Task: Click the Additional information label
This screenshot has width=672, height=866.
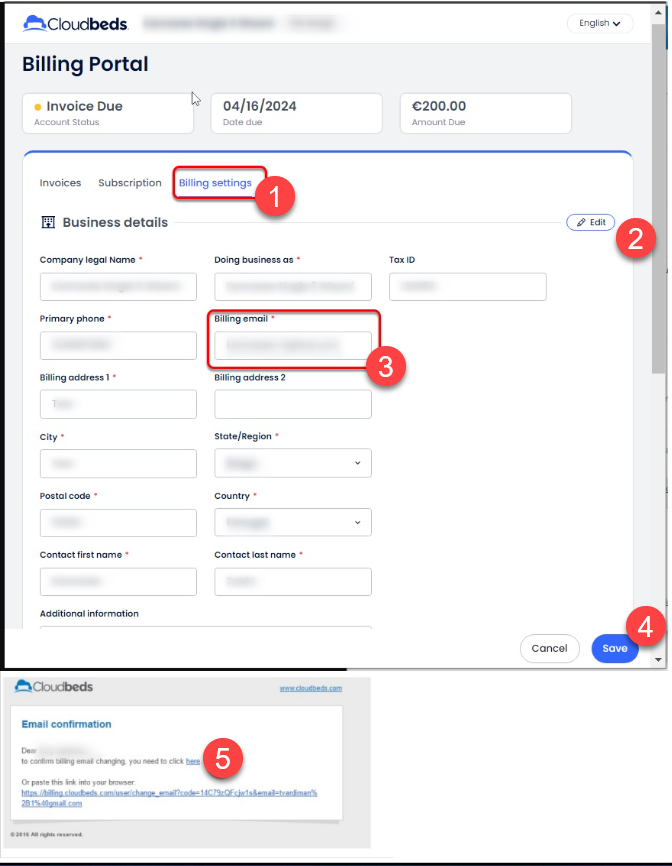Action: (89, 614)
